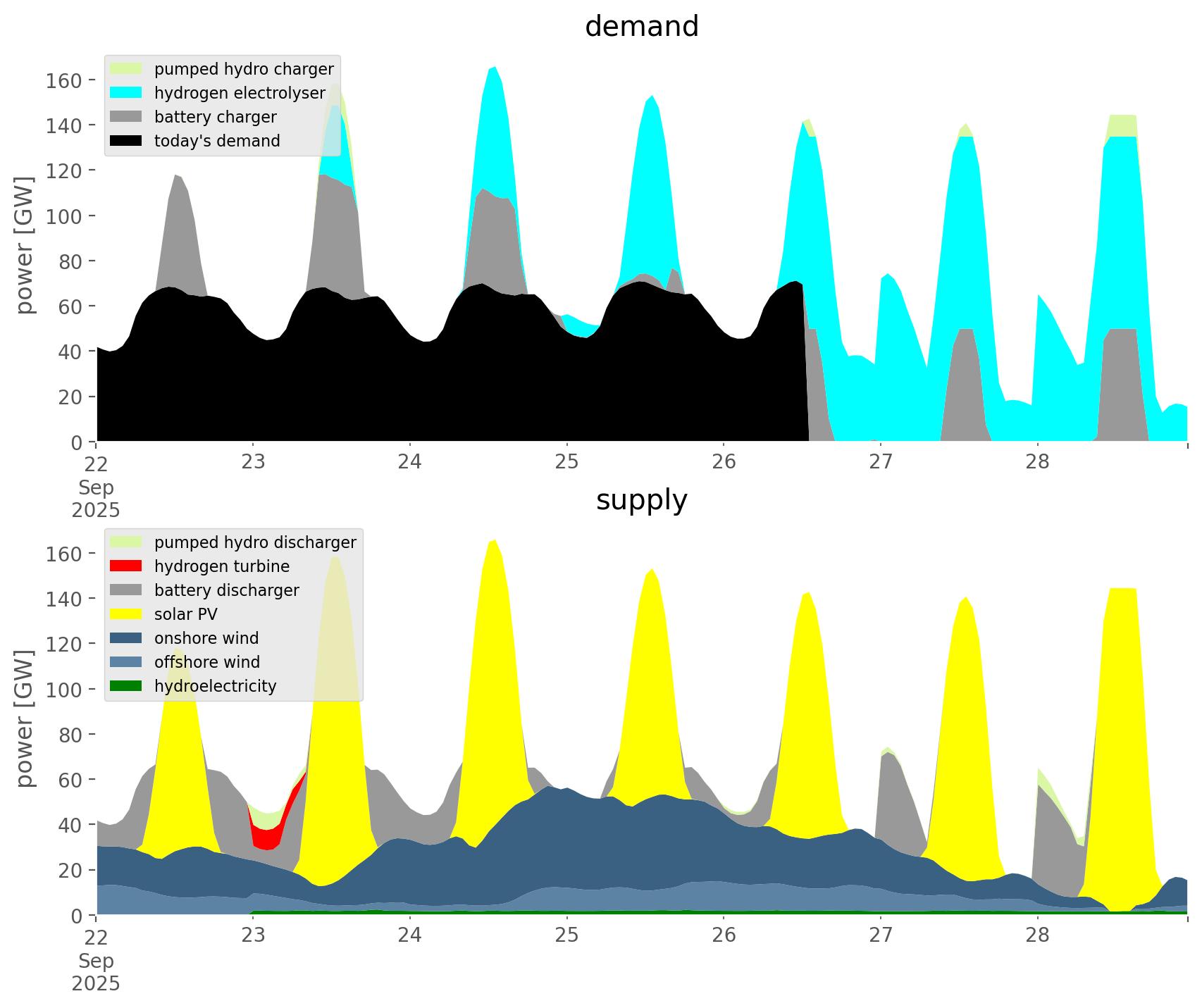Click the '27' date tick on supply chart
The height and width of the screenshot is (1008, 1202).
880,935
